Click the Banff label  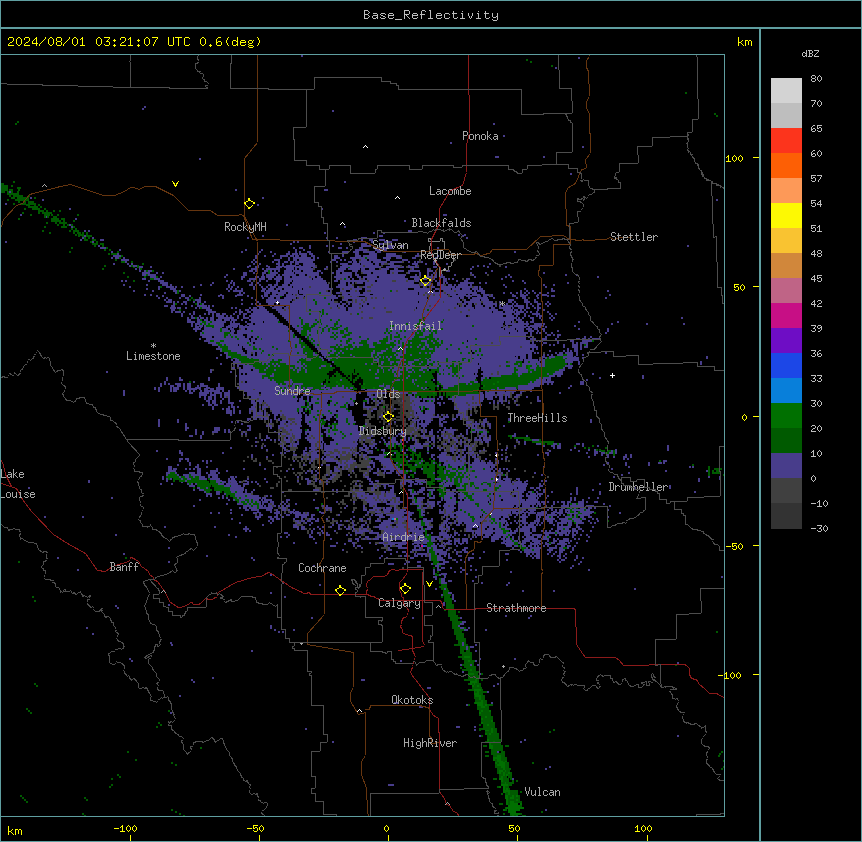tap(124, 567)
